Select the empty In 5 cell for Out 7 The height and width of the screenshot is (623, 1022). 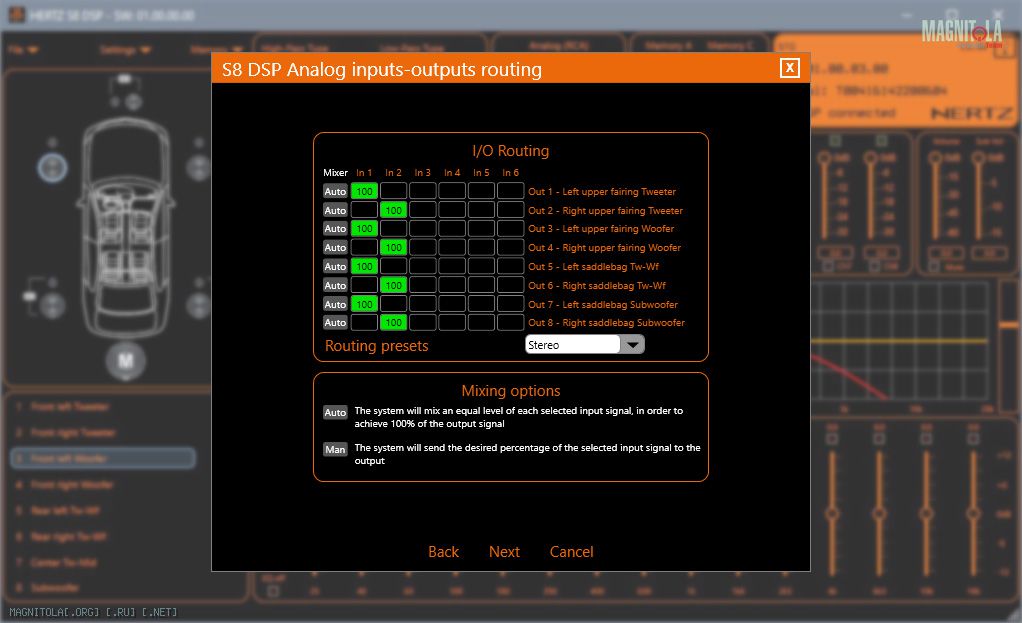(x=481, y=304)
